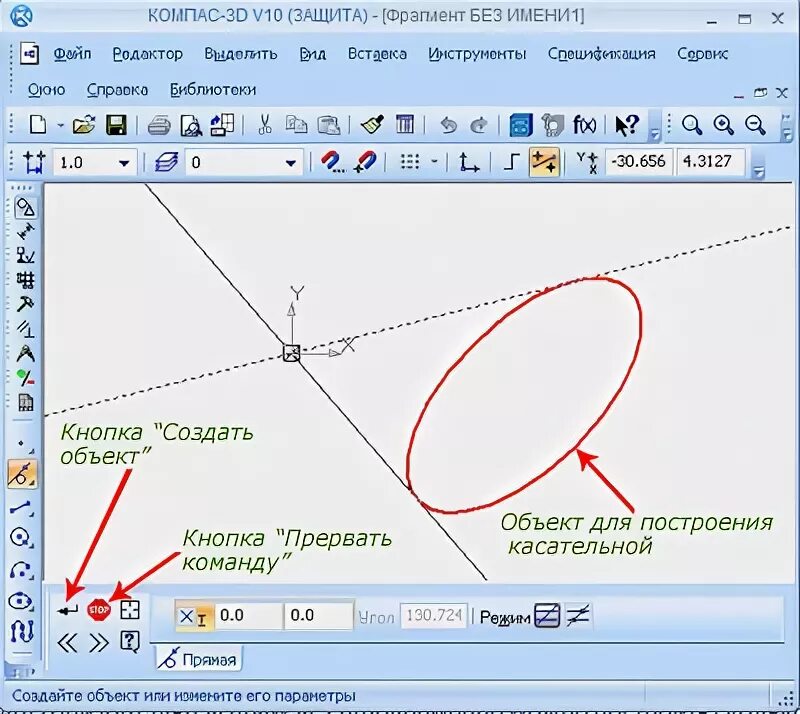The height and width of the screenshot is (714, 800).
Task: Open the Geometry panel icon in sidebar
Action: click(x=24, y=208)
